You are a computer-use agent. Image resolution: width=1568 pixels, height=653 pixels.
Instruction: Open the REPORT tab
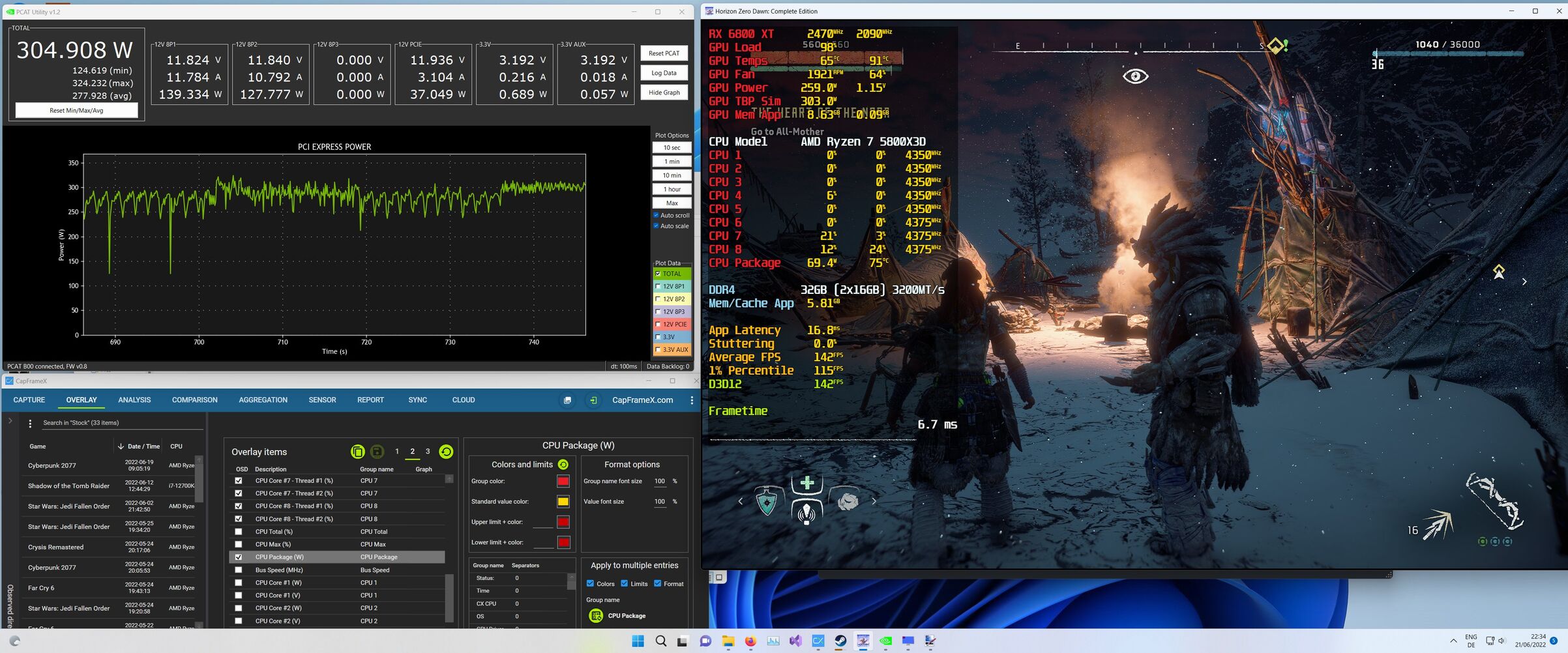point(370,400)
